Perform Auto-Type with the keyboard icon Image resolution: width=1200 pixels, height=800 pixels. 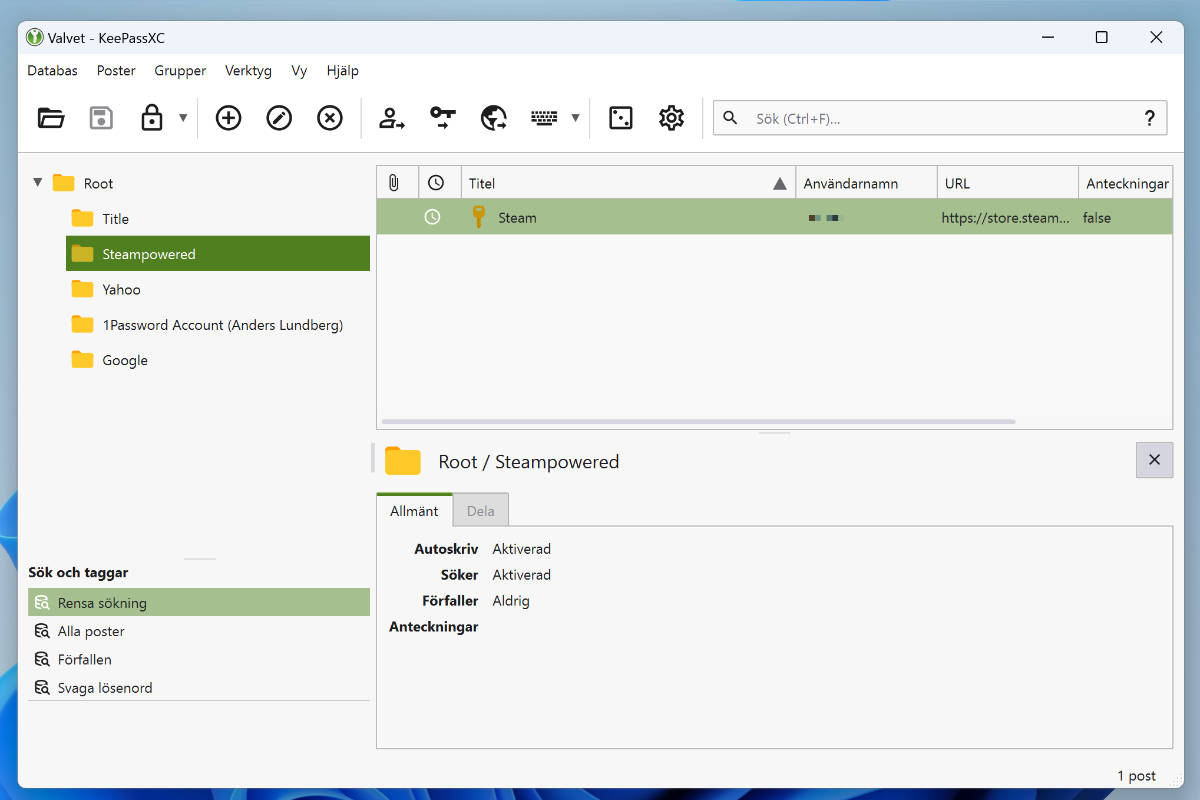tap(544, 118)
